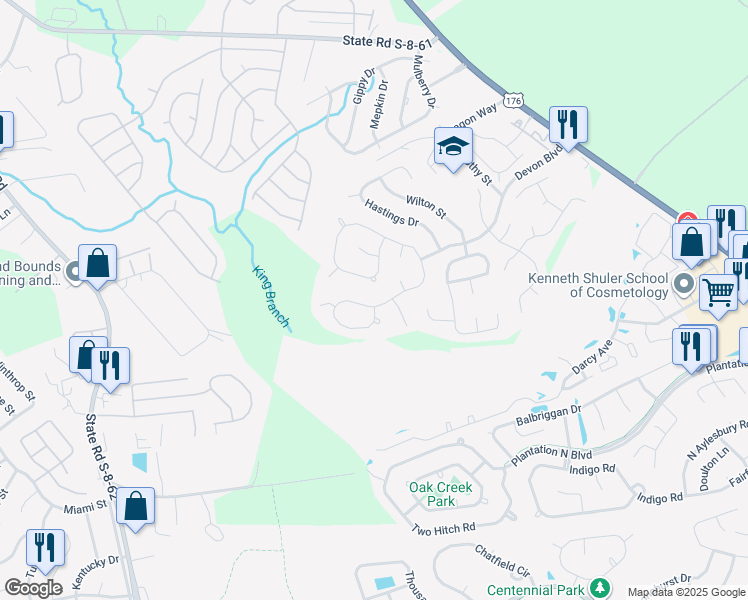
Task: Open shopping bag marker near Miami St
Action: (135, 507)
